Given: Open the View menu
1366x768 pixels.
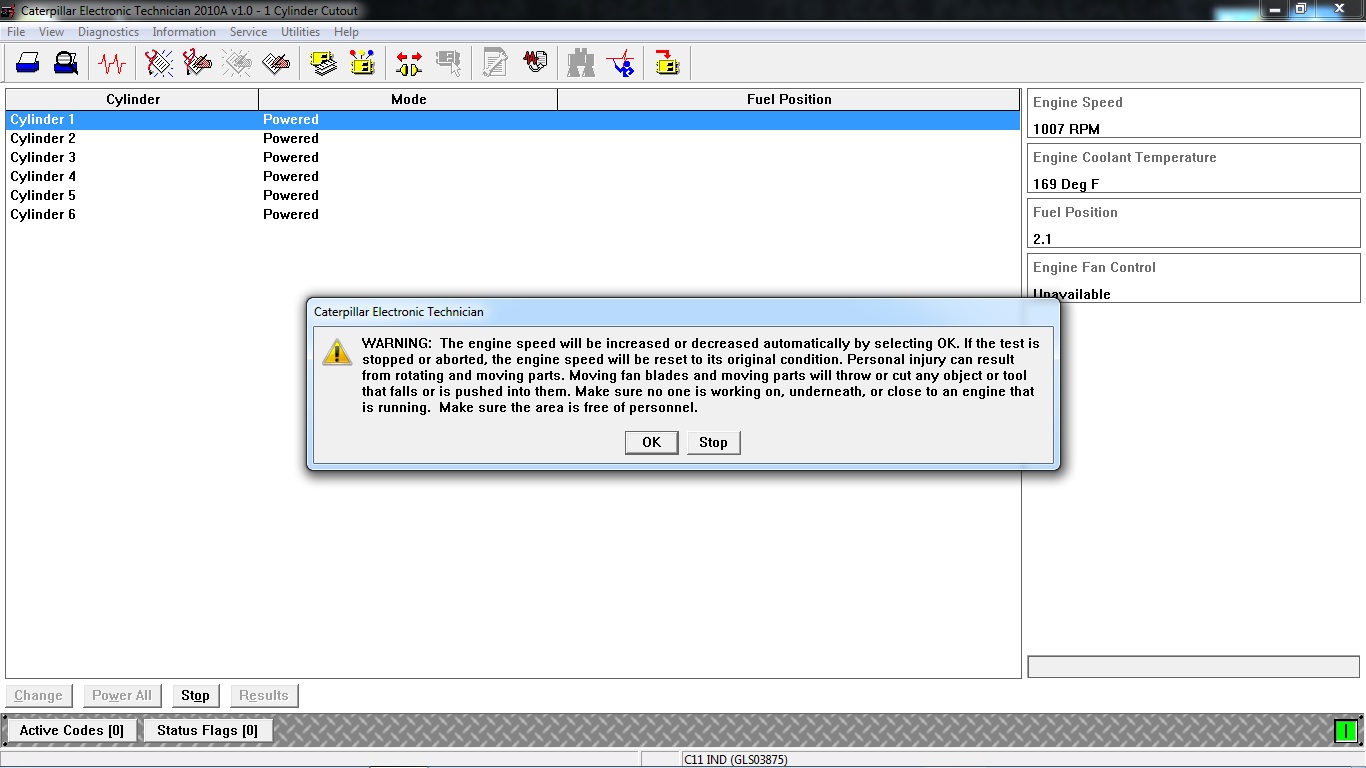Looking at the screenshot, I should [x=51, y=32].
